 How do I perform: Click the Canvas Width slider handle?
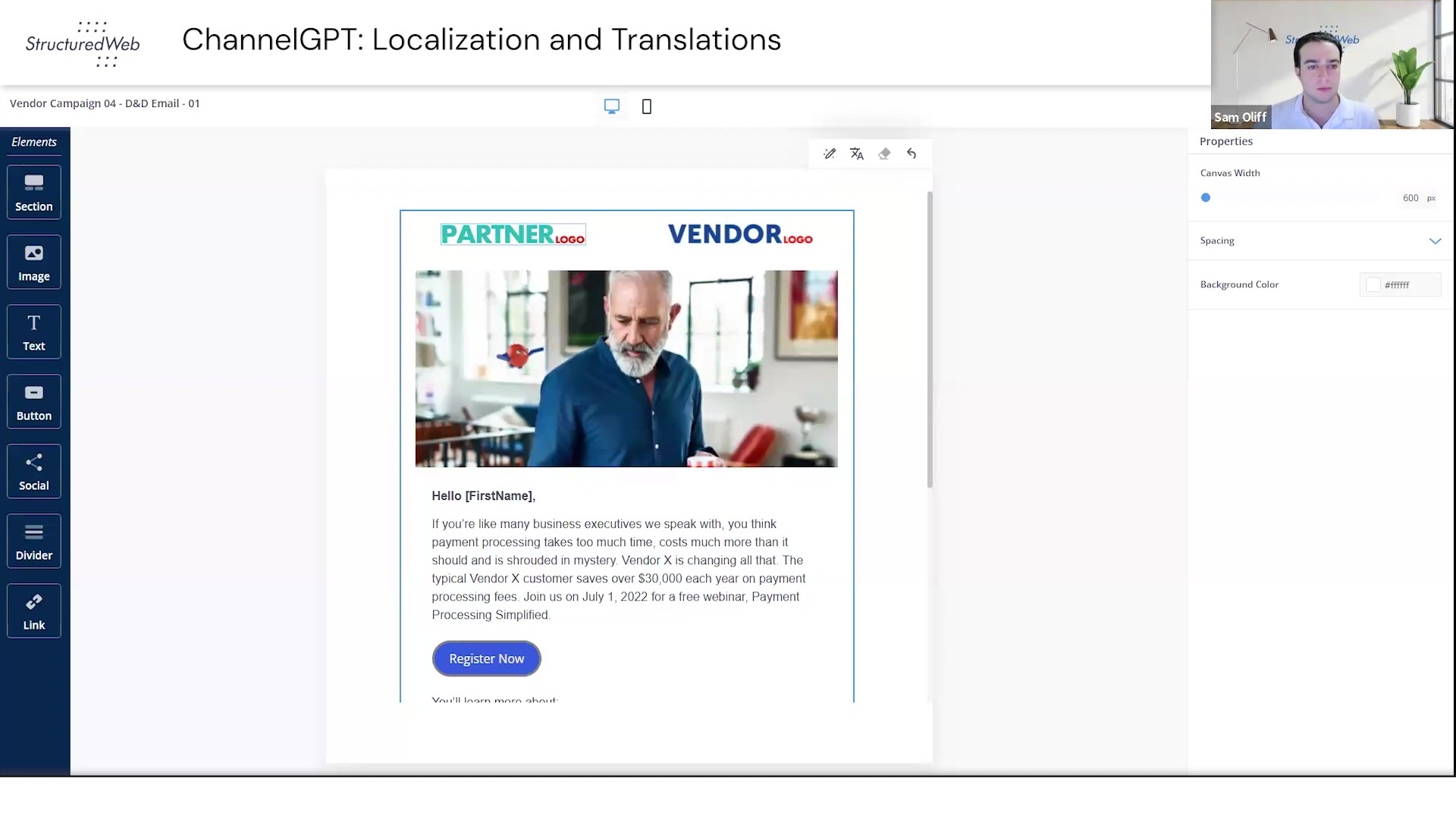click(1206, 198)
